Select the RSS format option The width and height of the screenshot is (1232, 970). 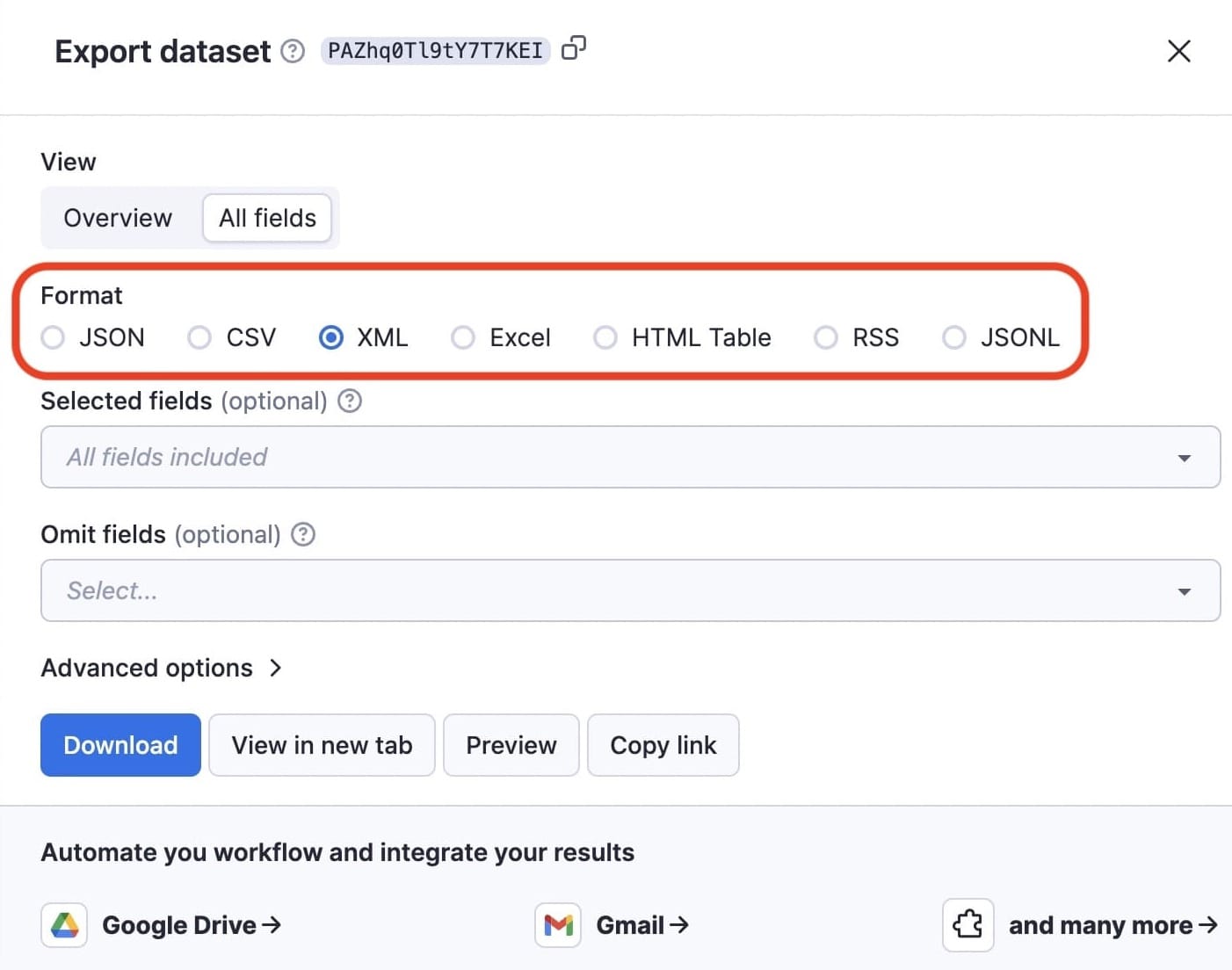pyautogui.click(x=826, y=337)
